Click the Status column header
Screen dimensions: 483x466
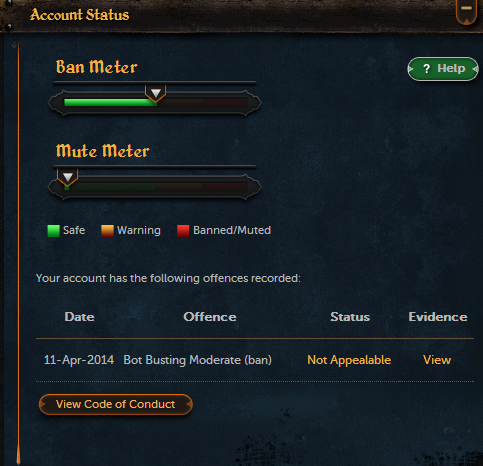click(350, 317)
